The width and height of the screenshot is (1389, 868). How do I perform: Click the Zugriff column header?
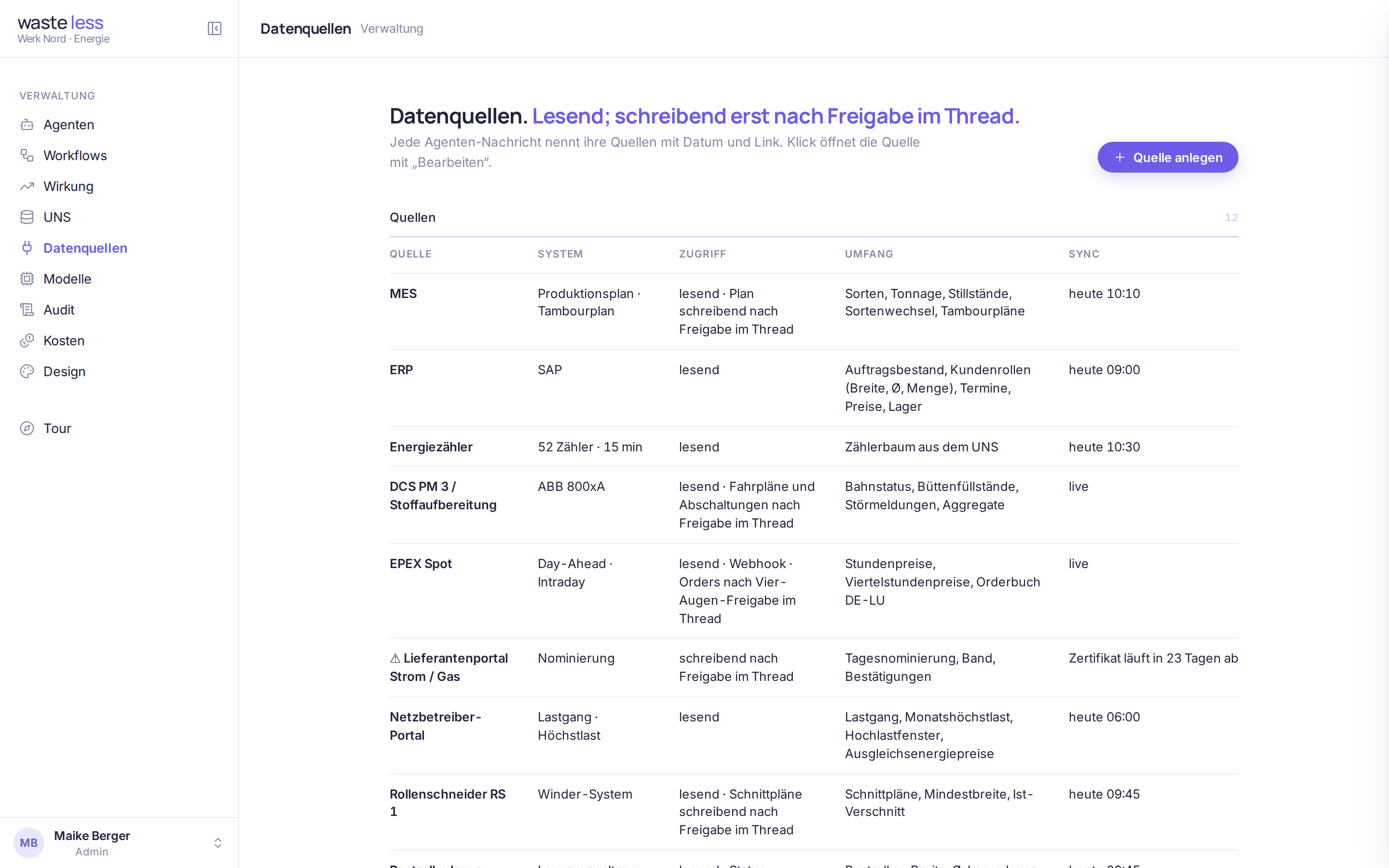coord(703,254)
